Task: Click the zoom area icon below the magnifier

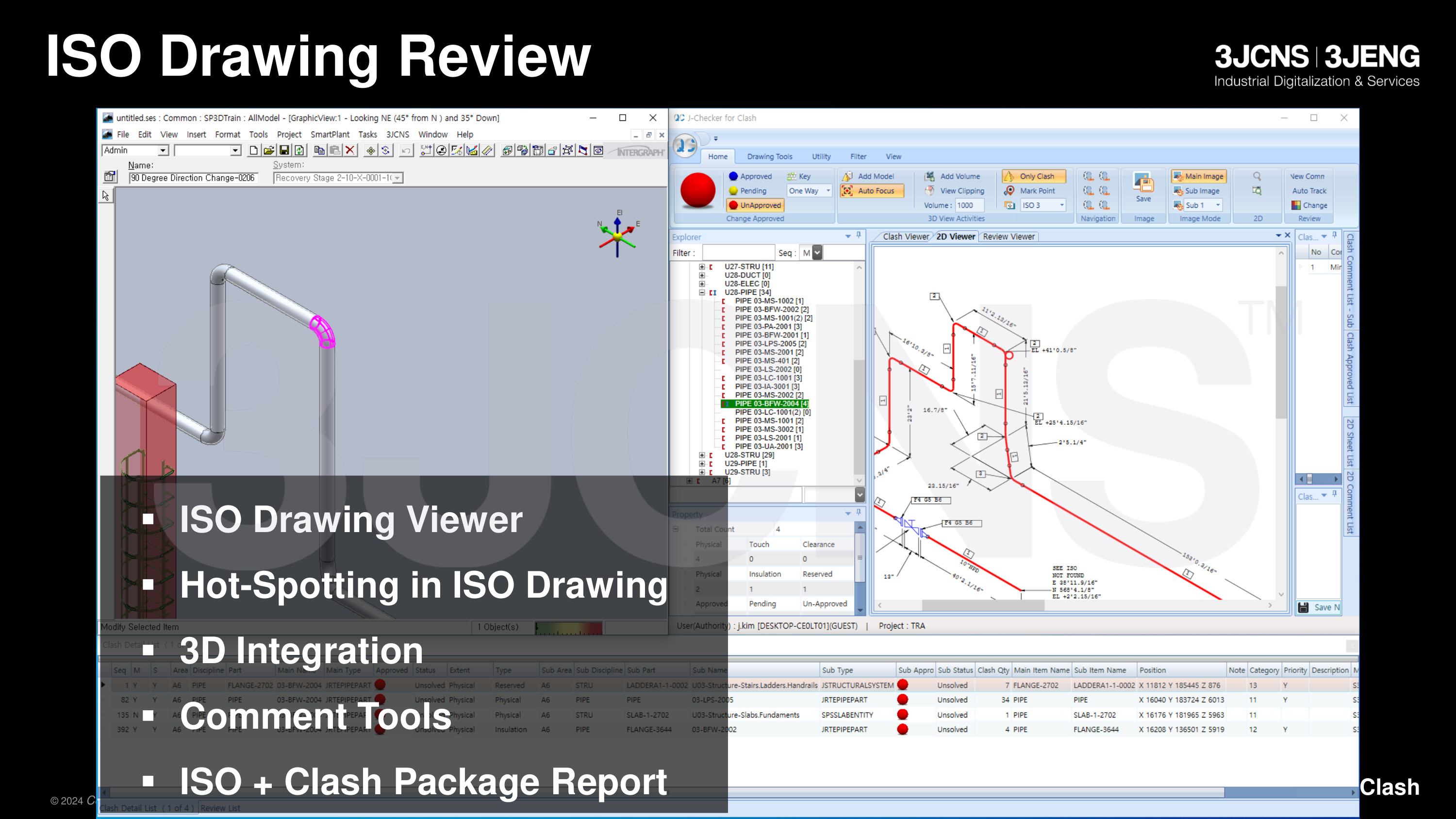Action: (x=1257, y=191)
